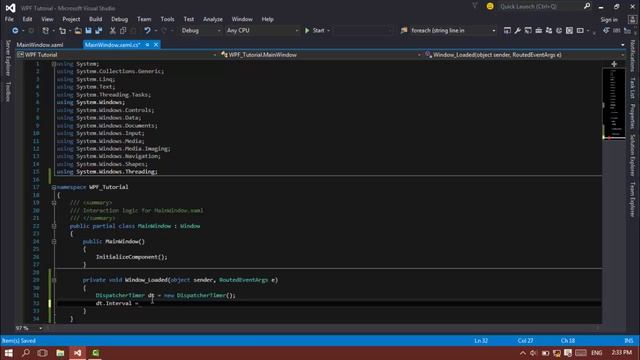
Task: Click the using System.Windows.Threading; line
Action: pyautogui.click(x=107, y=172)
